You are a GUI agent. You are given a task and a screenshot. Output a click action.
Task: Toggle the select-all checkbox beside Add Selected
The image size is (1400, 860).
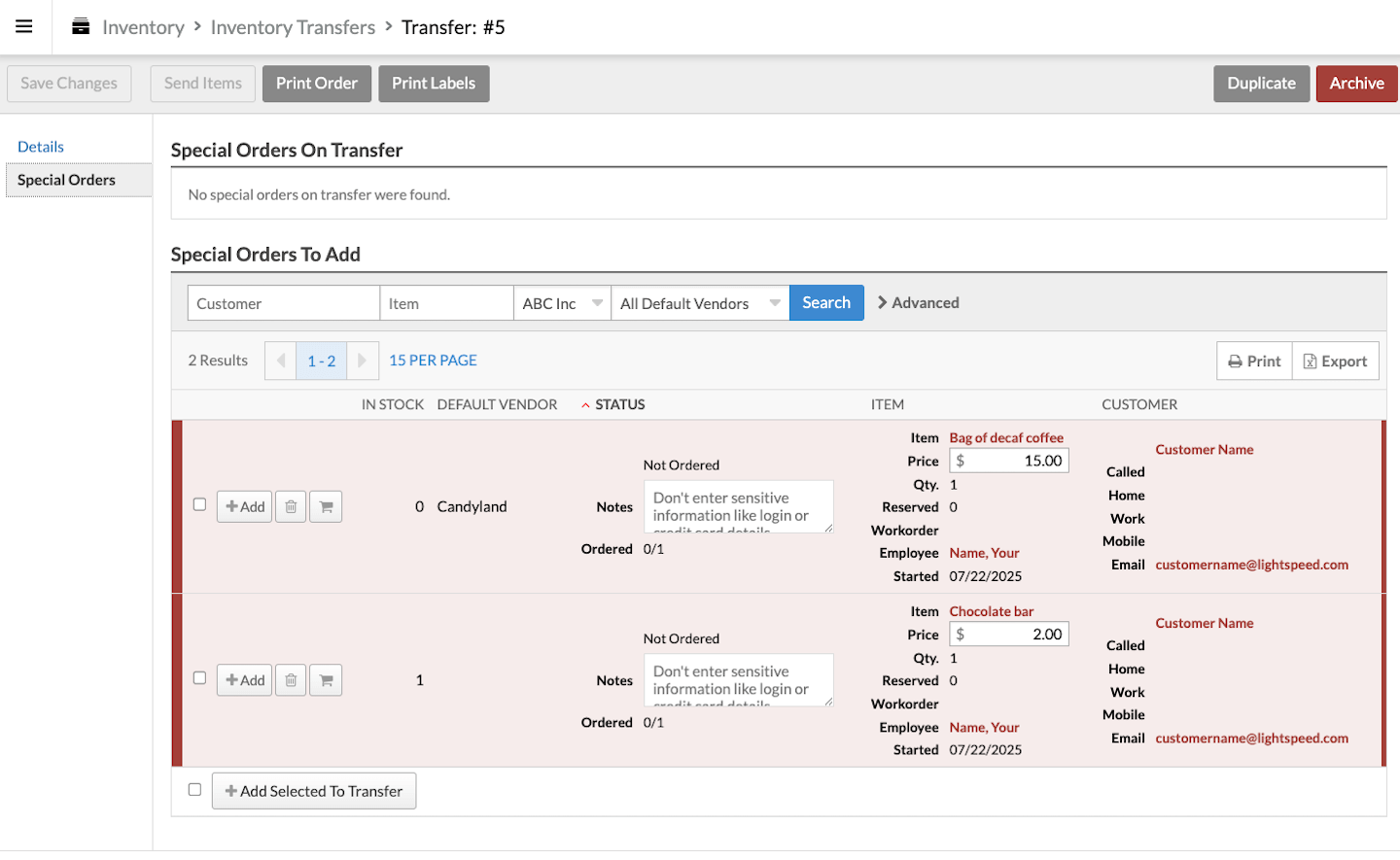[x=194, y=790]
